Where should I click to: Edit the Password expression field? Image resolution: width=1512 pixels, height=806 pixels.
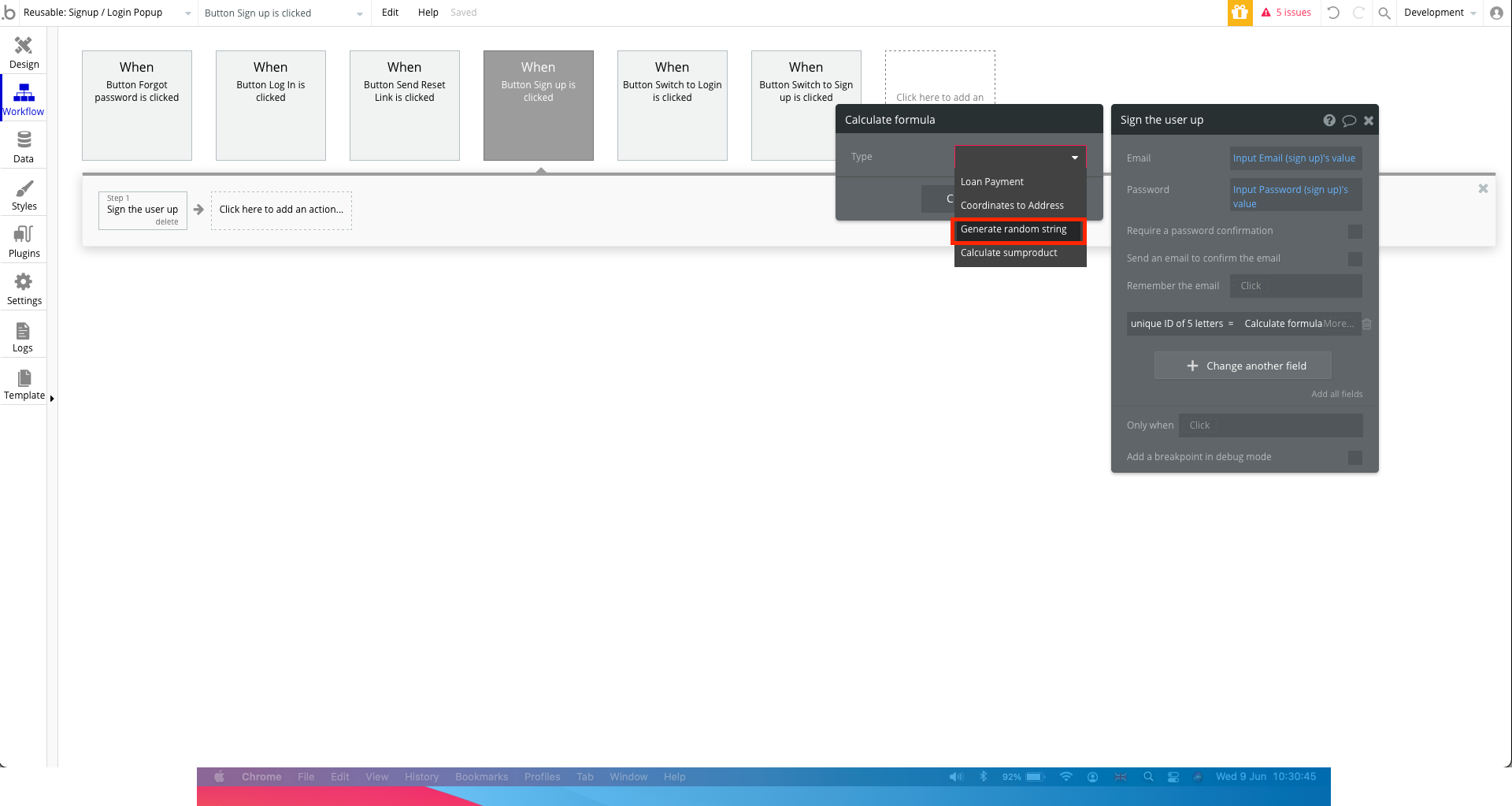coord(1295,196)
